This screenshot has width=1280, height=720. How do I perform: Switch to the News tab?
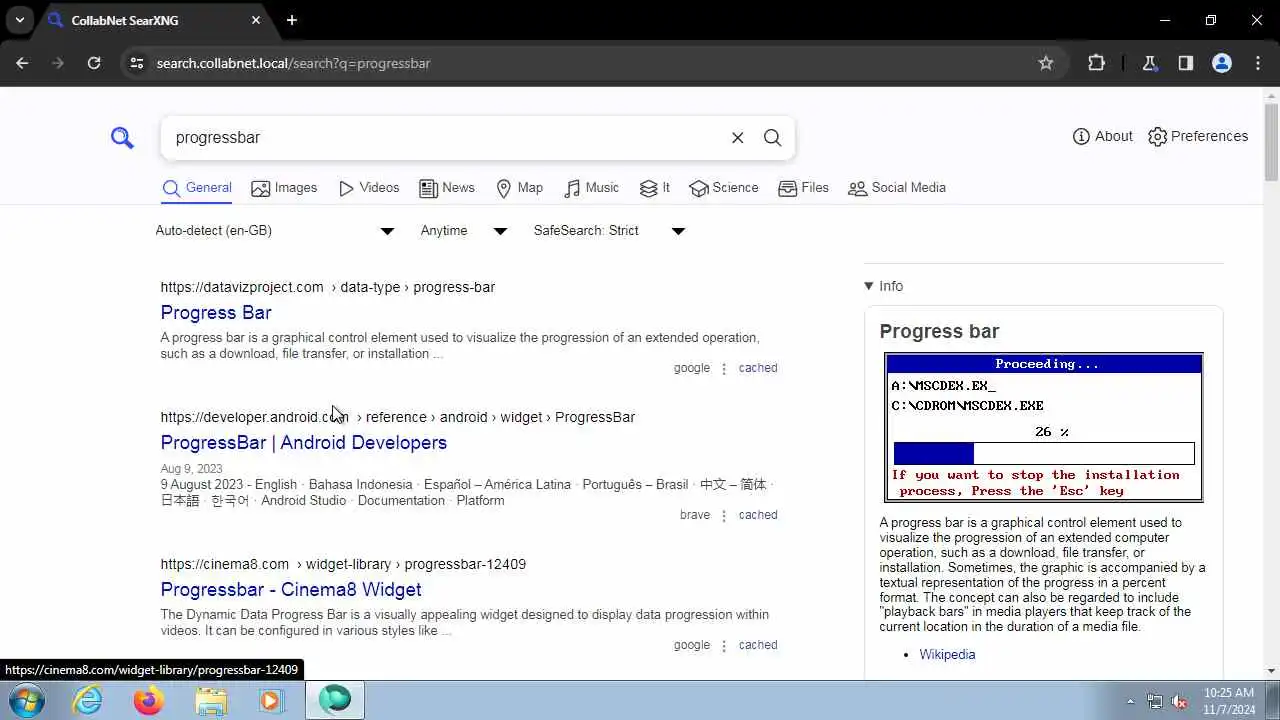click(447, 188)
